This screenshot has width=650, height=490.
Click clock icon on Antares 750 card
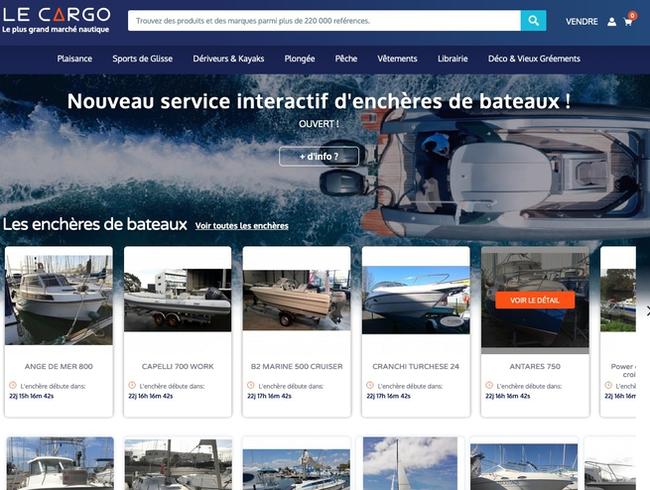click(489, 385)
